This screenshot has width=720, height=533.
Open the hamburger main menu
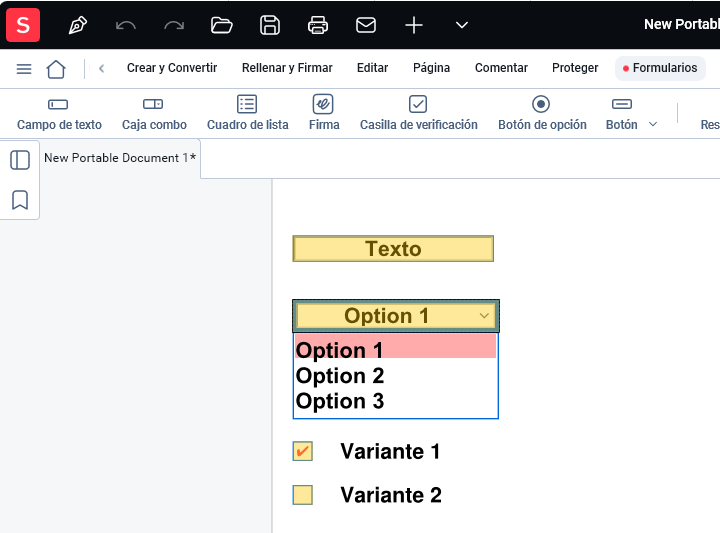[24, 69]
